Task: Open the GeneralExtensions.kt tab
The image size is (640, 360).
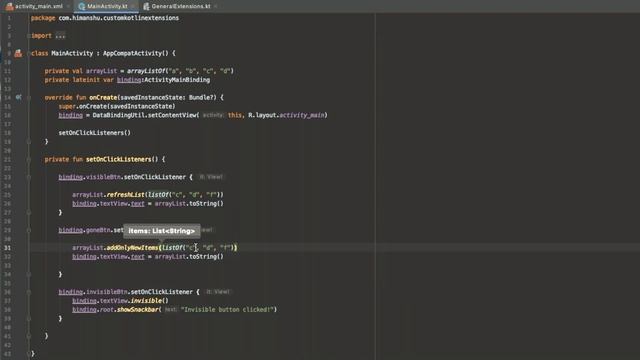Action: point(181,6)
